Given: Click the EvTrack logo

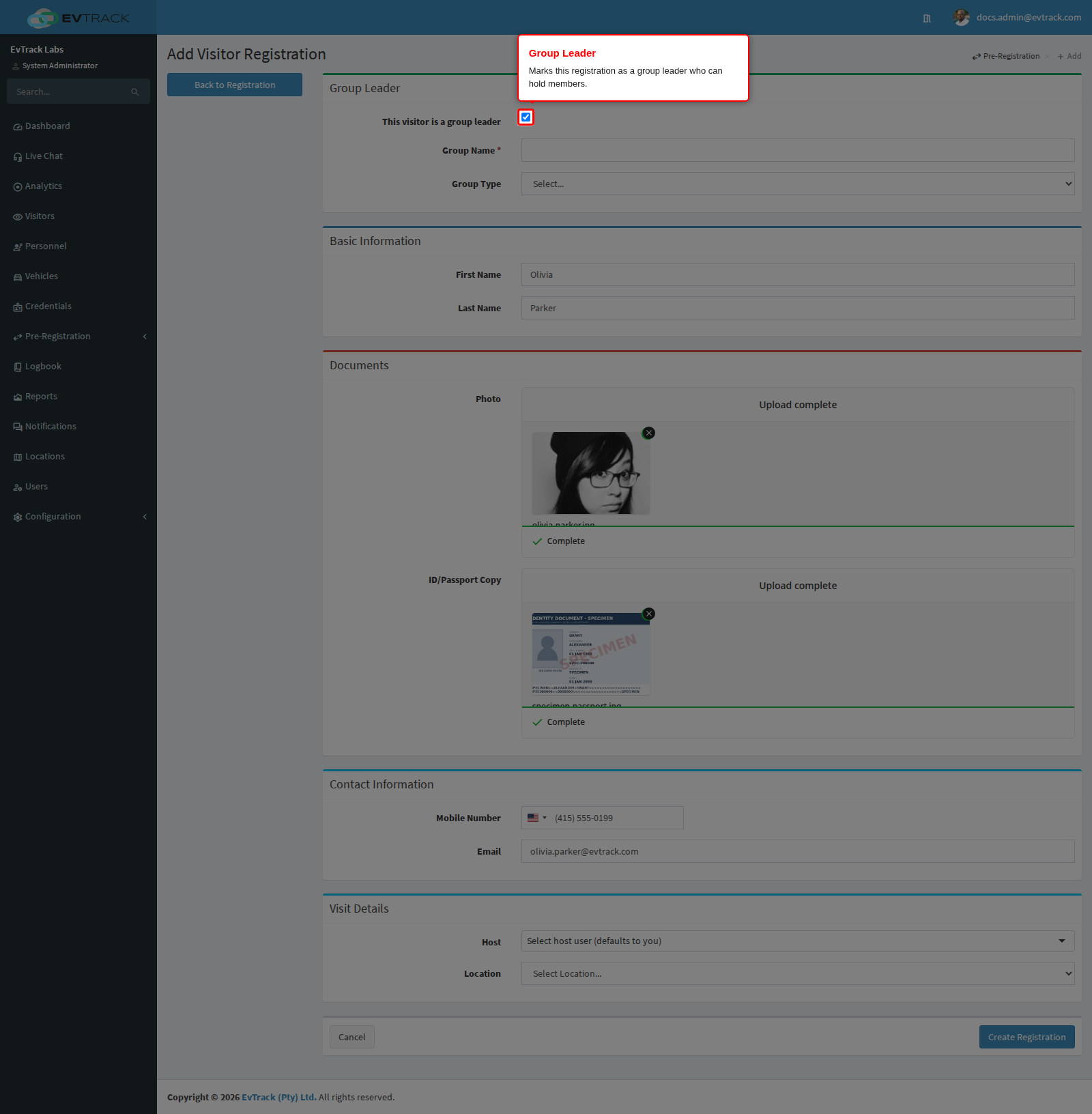Looking at the screenshot, I should point(78,18).
